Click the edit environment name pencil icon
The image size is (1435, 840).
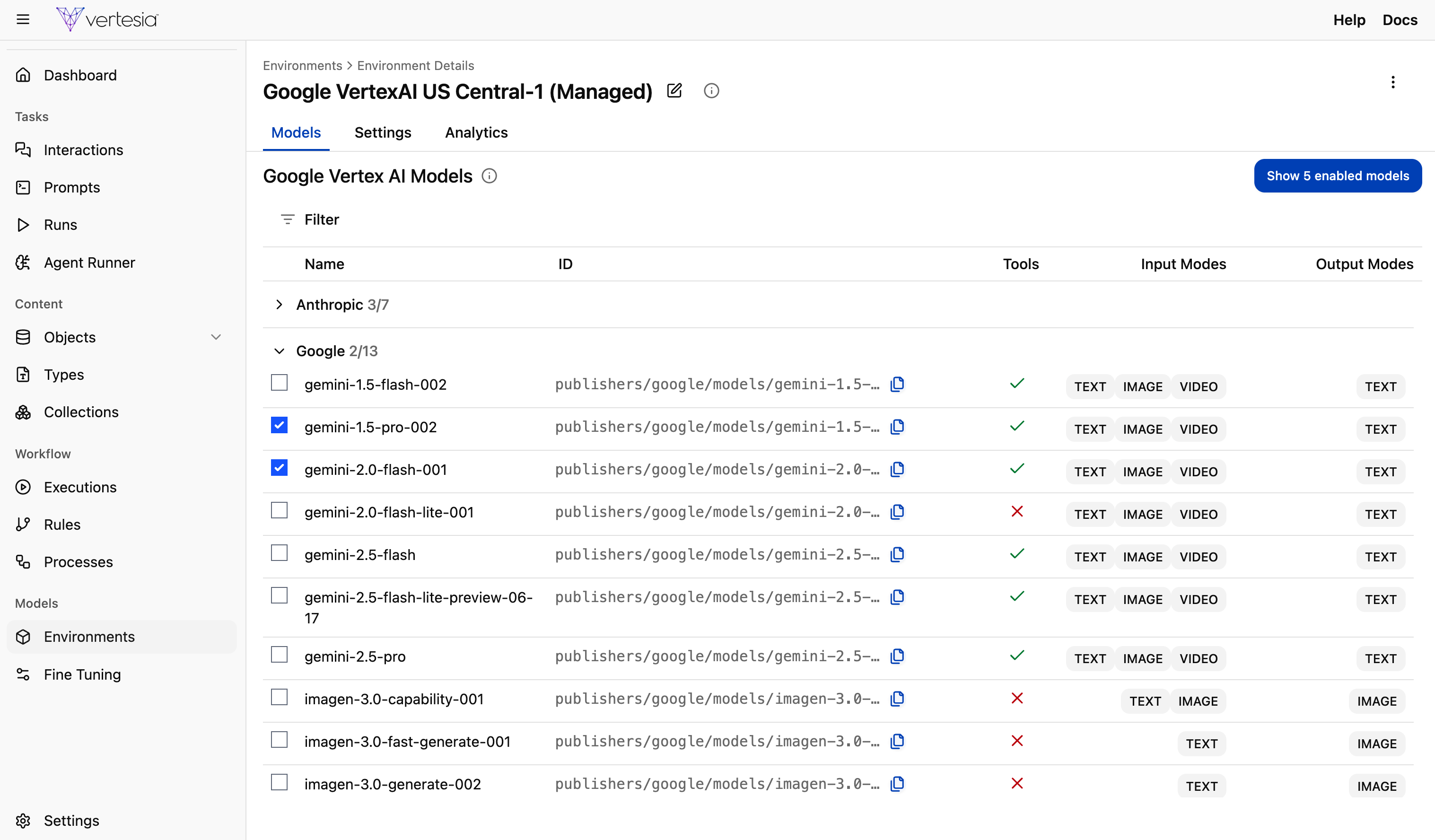coord(674,90)
